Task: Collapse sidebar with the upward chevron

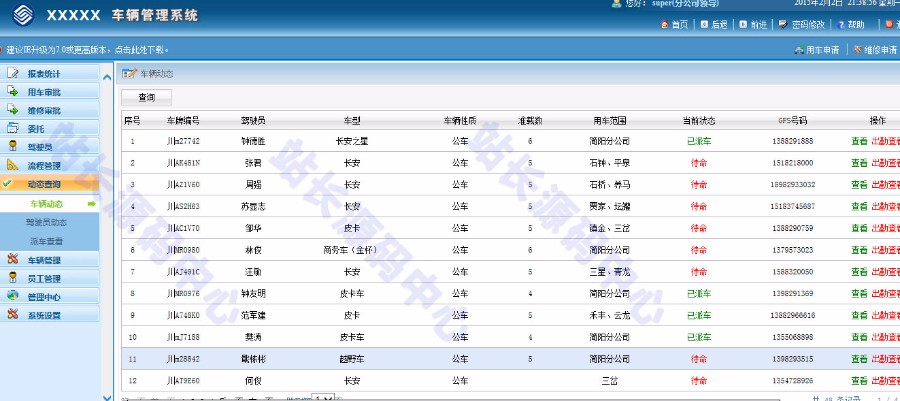Action: coord(107,77)
